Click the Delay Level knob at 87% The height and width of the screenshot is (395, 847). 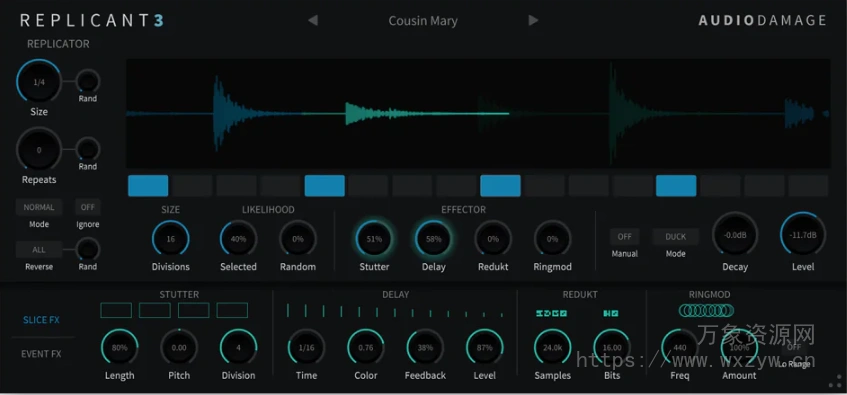point(485,347)
